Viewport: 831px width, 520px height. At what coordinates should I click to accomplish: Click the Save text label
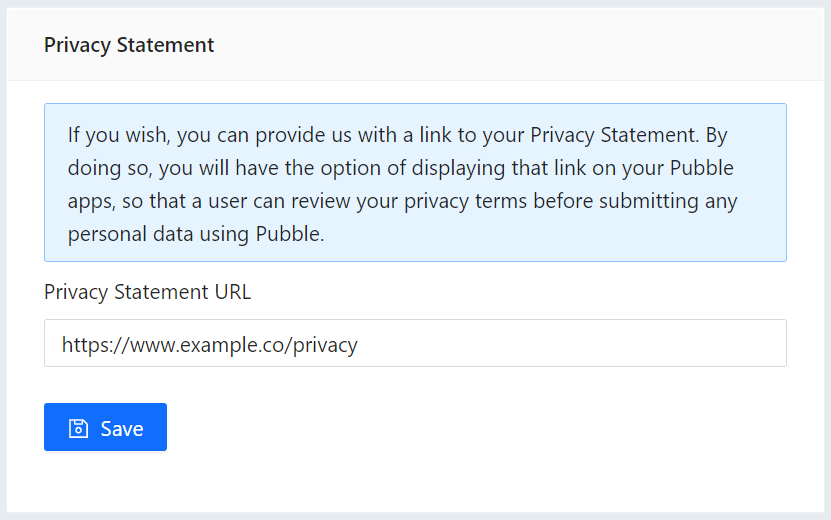(122, 428)
